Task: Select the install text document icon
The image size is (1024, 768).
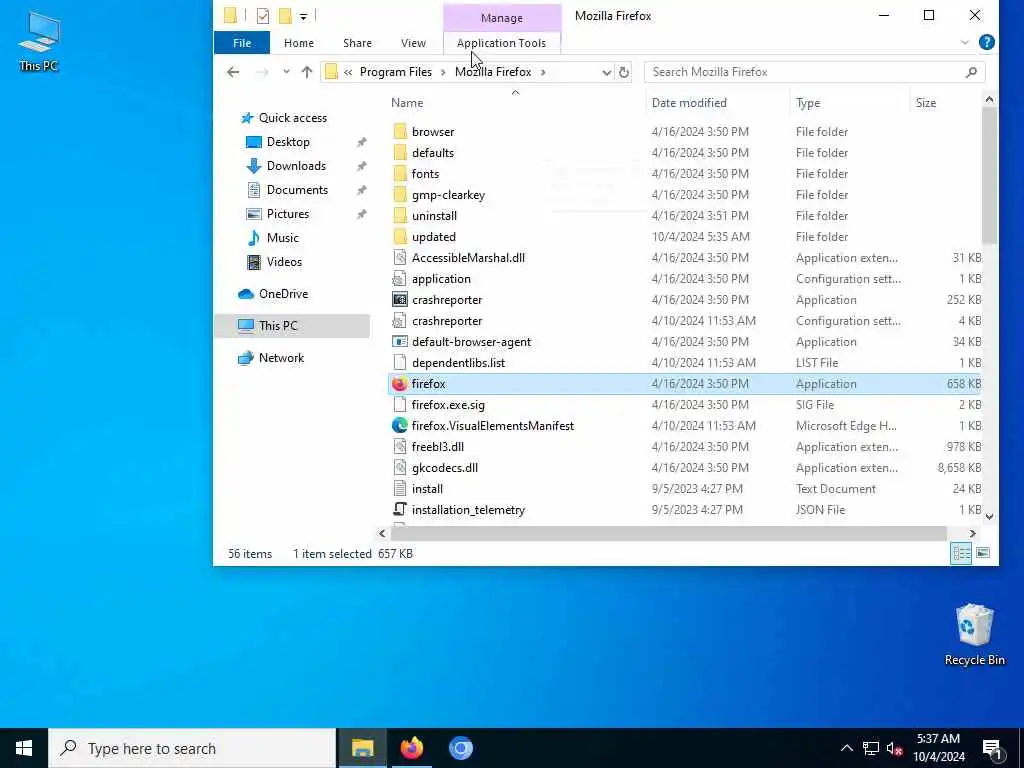Action: [400, 488]
